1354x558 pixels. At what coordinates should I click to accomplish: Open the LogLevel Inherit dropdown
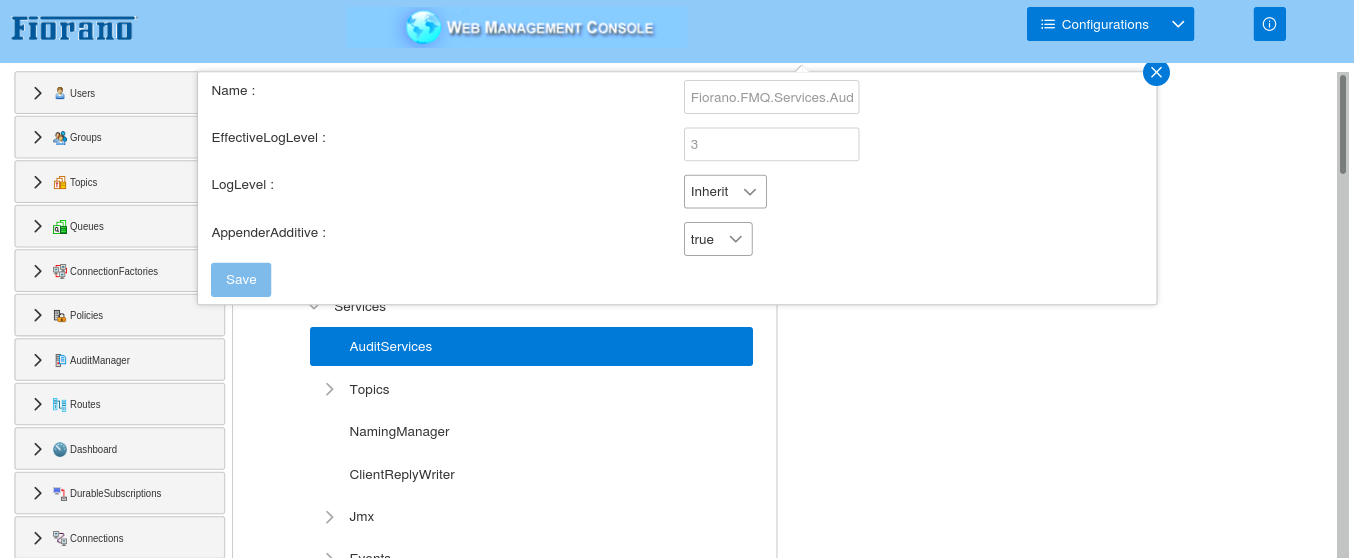pos(725,191)
